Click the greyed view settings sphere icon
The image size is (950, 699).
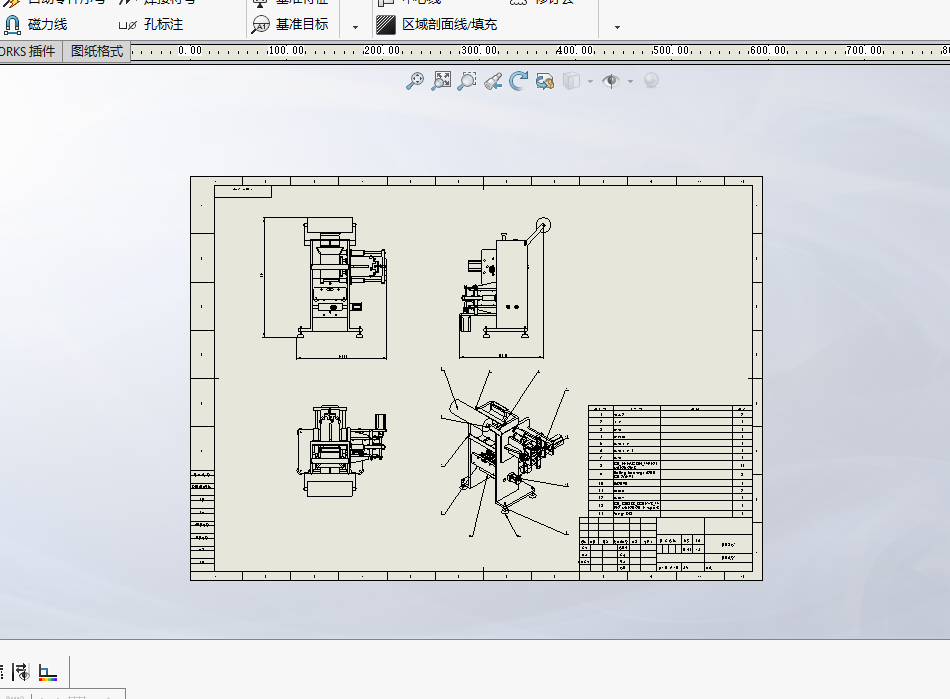[x=651, y=81]
